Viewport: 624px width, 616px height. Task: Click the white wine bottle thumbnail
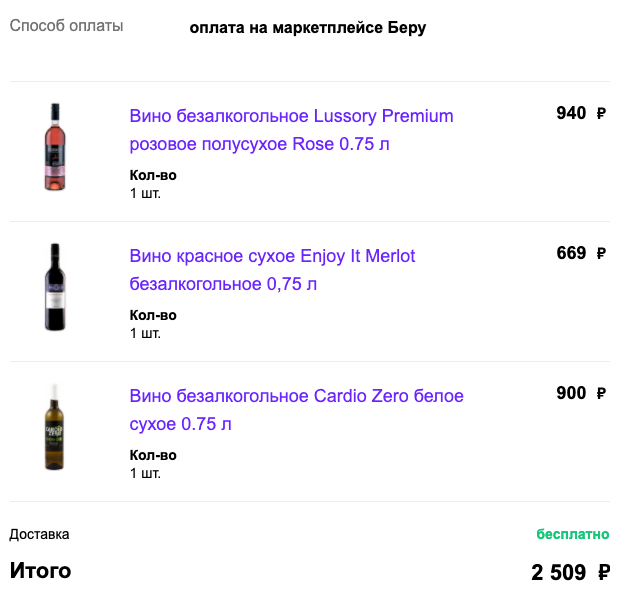click(x=55, y=427)
